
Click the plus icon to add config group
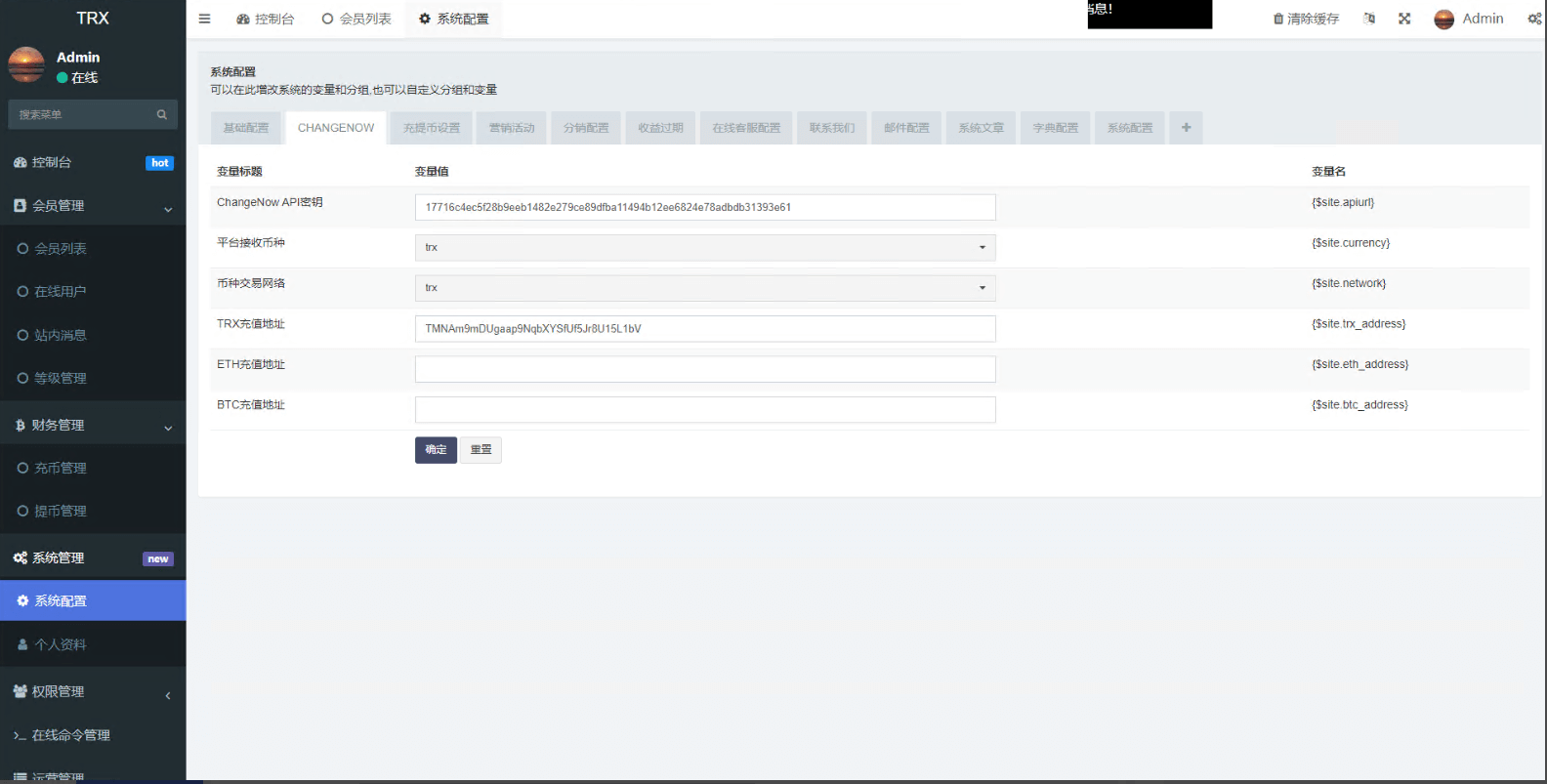point(1186,128)
